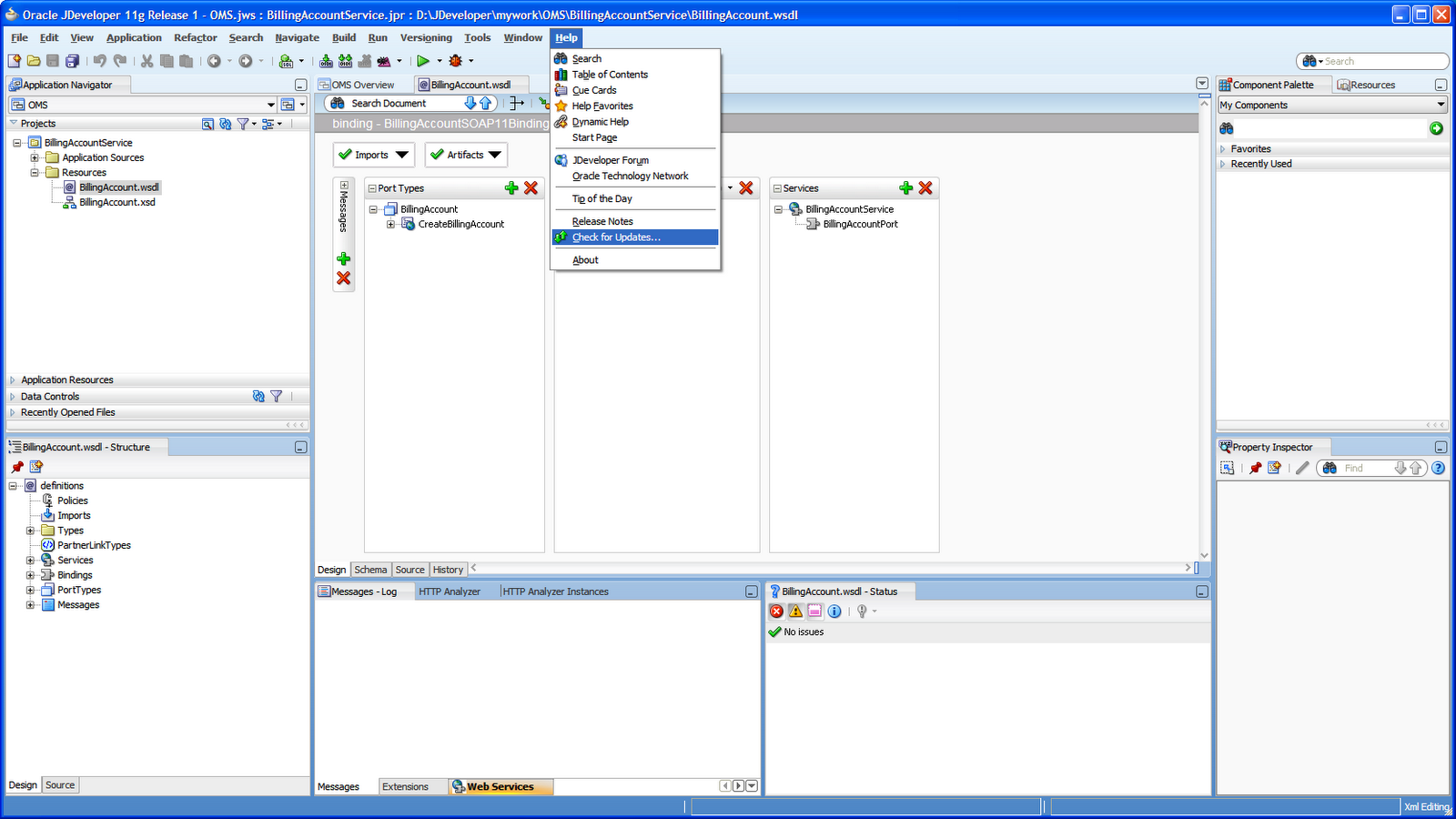
Task: Switch to the Schema tab
Action: click(x=370, y=570)
